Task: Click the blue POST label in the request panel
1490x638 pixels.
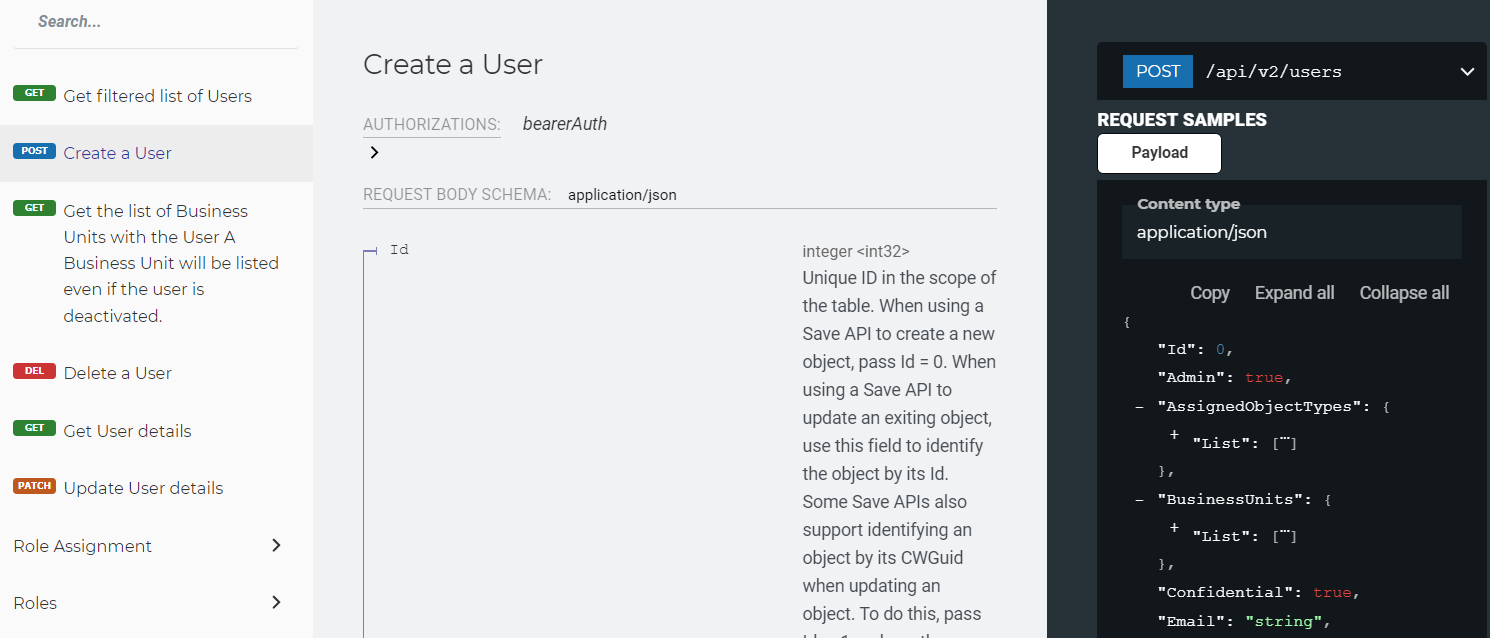Action: 1157,71
